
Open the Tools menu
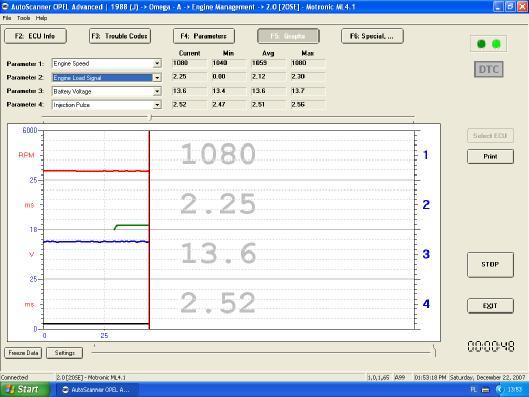tap(24, 18)
